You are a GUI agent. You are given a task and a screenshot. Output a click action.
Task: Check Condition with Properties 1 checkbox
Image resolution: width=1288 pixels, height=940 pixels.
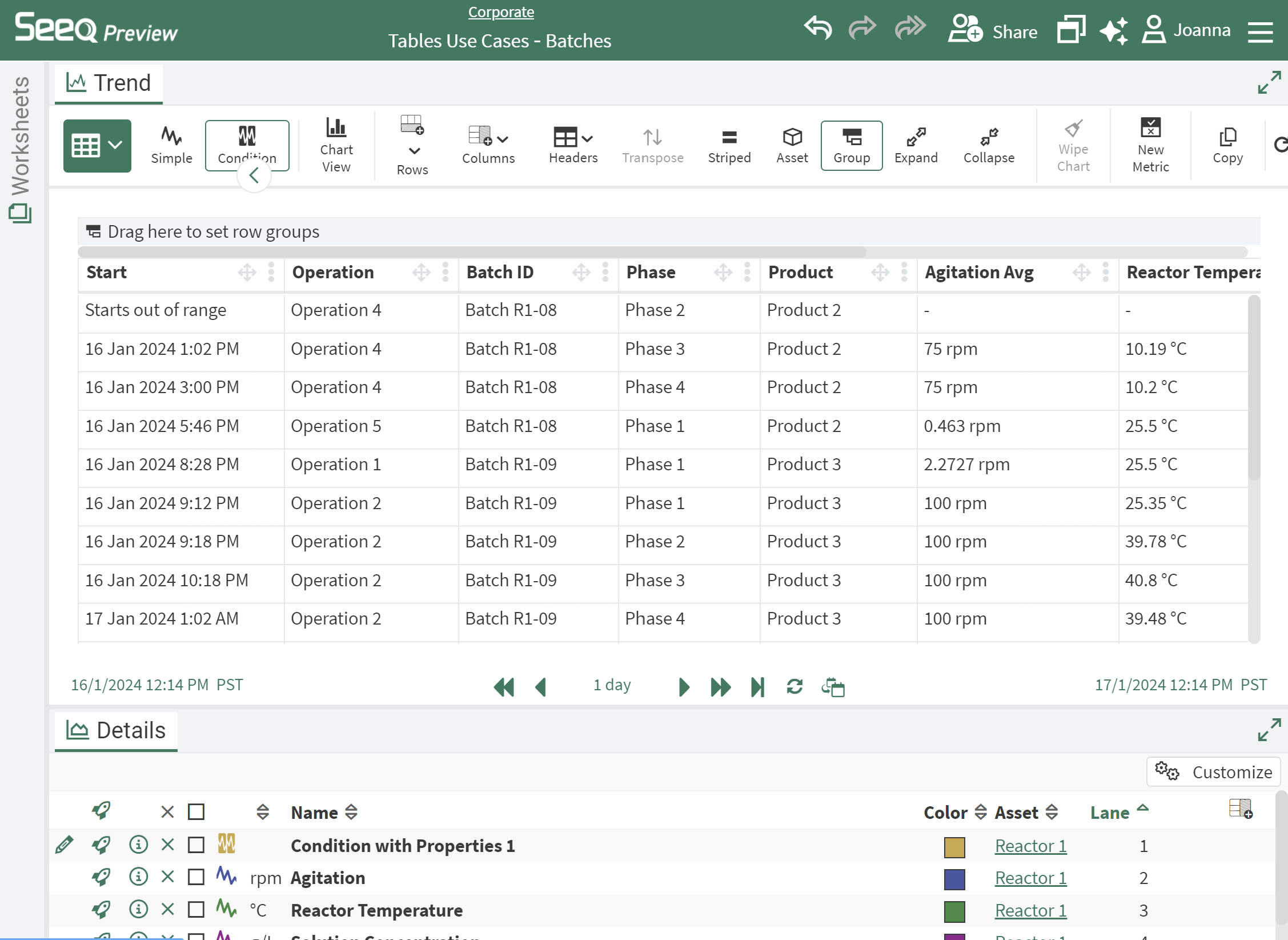[x=196, y=845]
